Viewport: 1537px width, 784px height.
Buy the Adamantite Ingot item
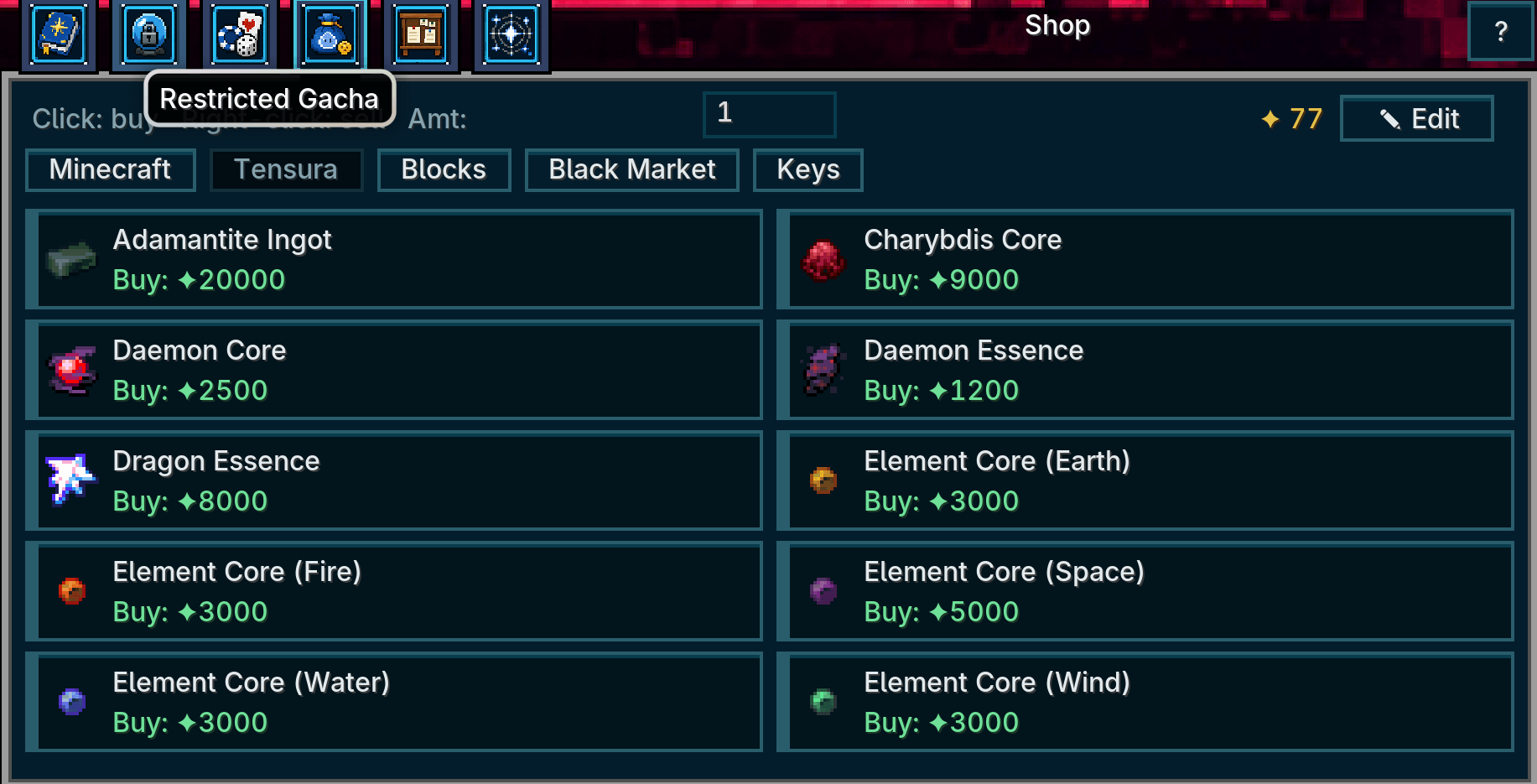(394, 259)
